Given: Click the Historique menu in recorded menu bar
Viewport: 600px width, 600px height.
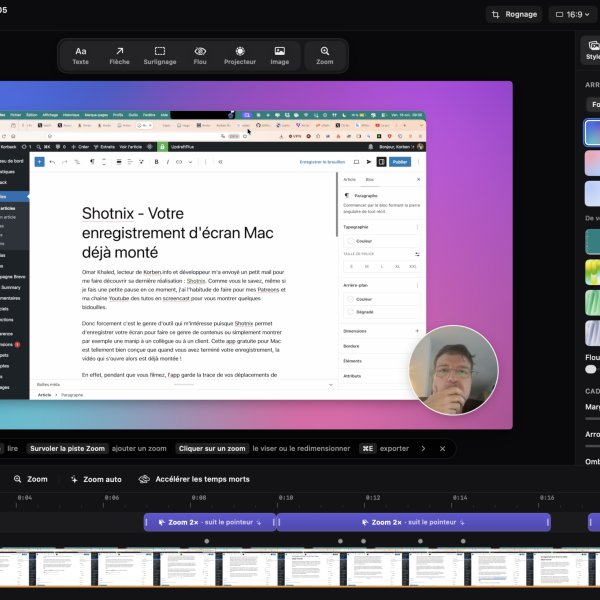Looking at the screenshot, I should (x=71, y=115).
